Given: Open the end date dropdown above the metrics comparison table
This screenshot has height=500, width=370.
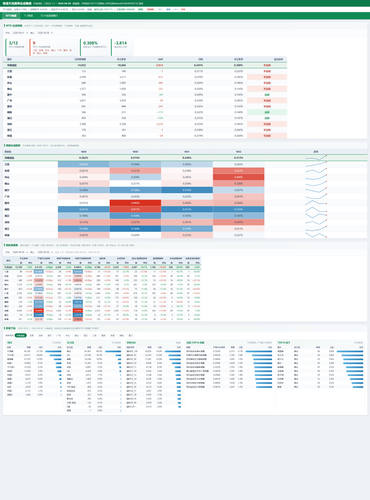Looking at the screenshot, I should 45,252.
